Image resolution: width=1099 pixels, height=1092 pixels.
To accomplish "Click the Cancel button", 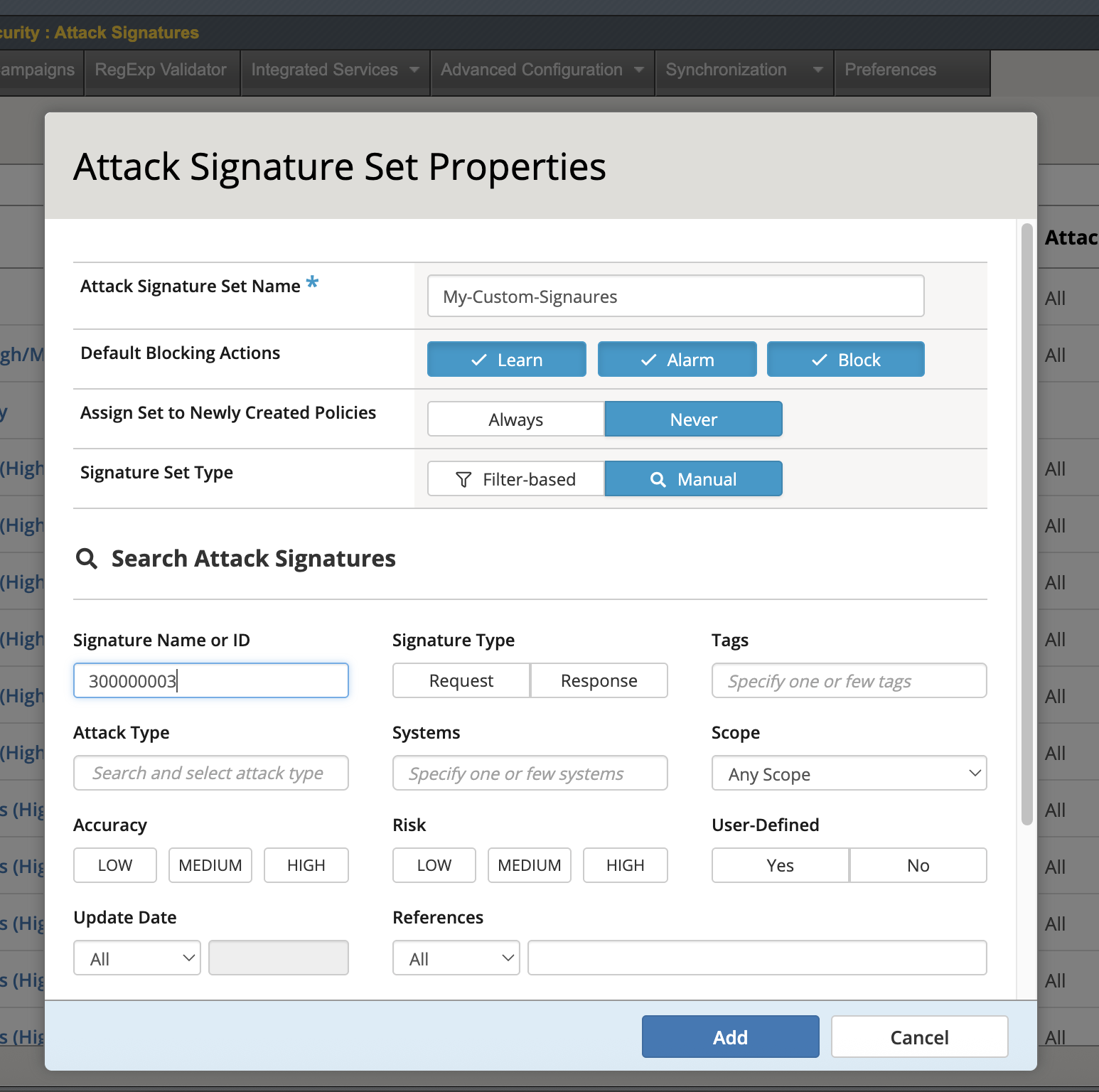I will 920,1037.
